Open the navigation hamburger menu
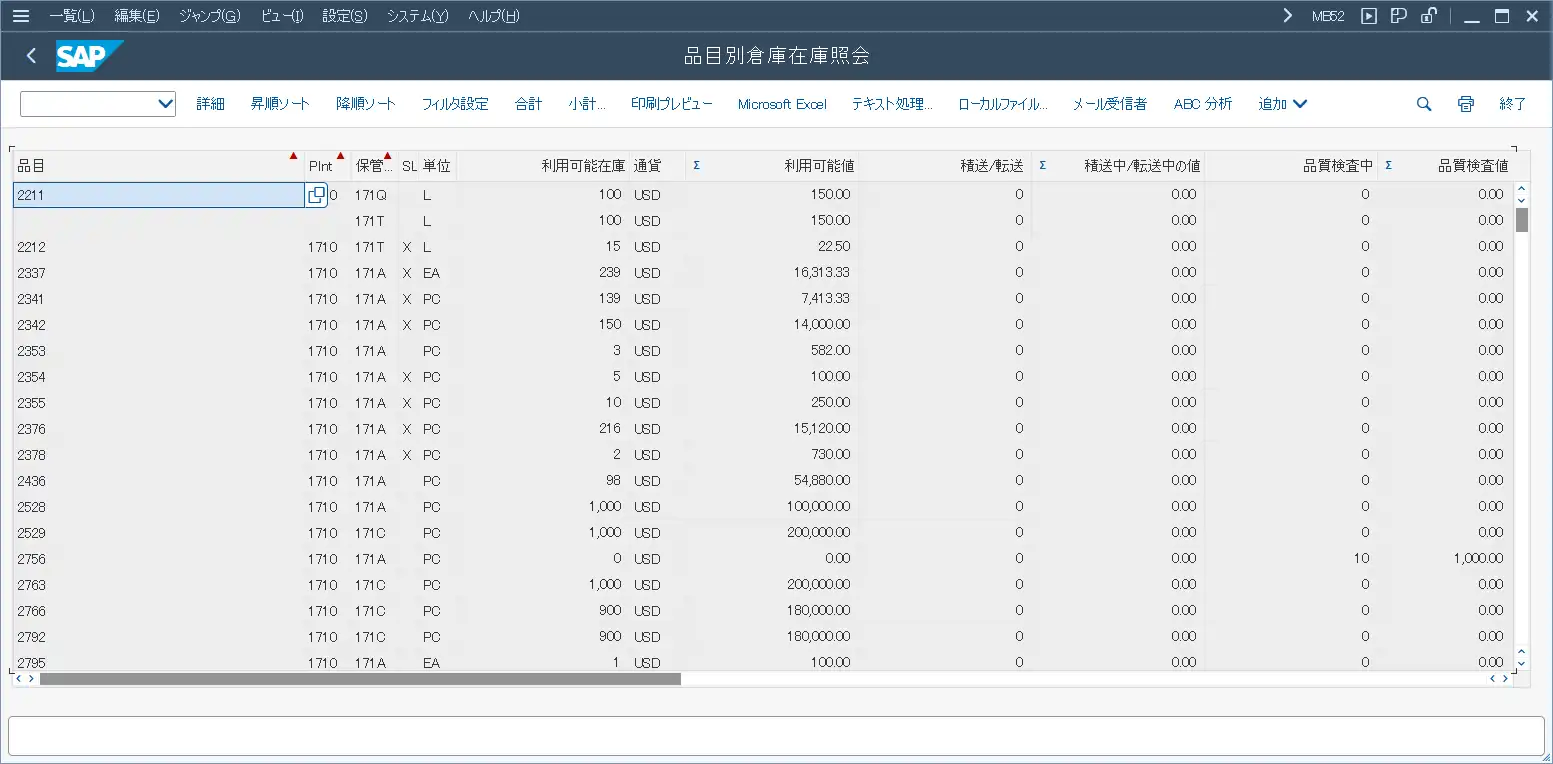The image size is (1553, 764). tap(21, 15)
